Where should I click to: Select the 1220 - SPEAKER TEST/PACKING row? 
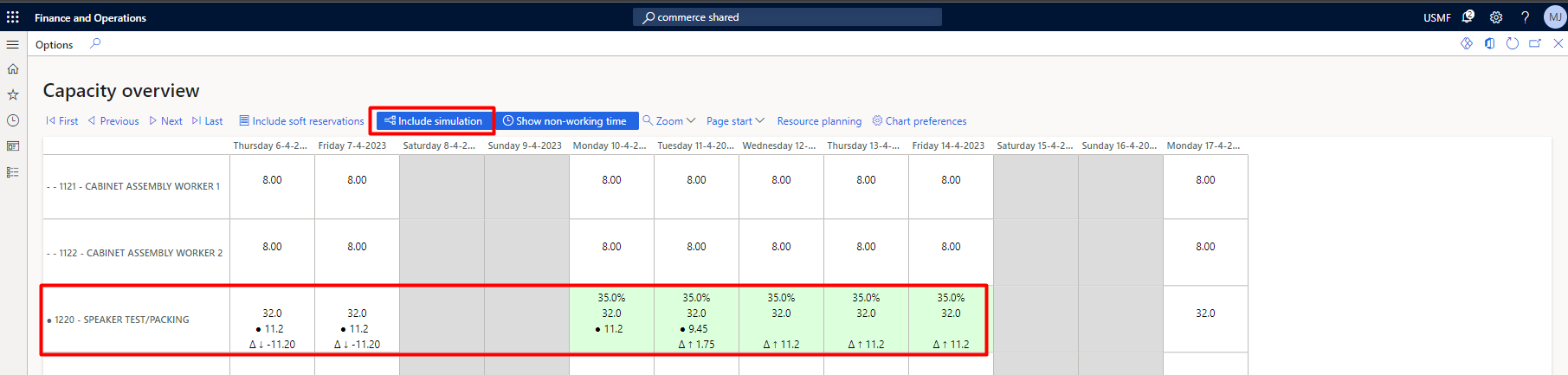[x=136, y=320]
